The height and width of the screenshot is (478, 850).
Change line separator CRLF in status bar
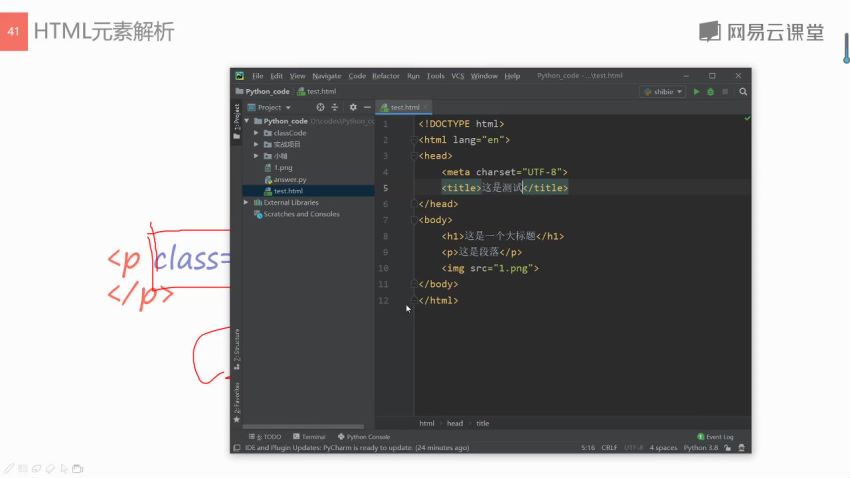pos(609,448)
